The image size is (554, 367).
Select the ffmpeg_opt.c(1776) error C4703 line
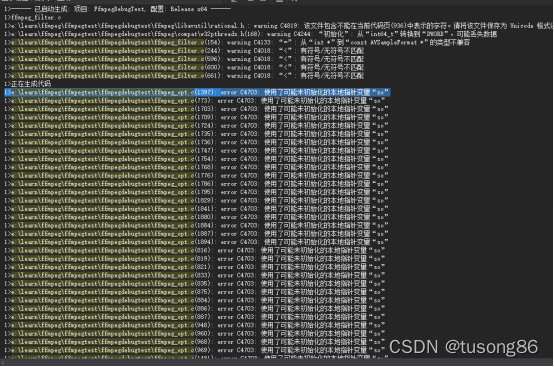click(196, 176)
